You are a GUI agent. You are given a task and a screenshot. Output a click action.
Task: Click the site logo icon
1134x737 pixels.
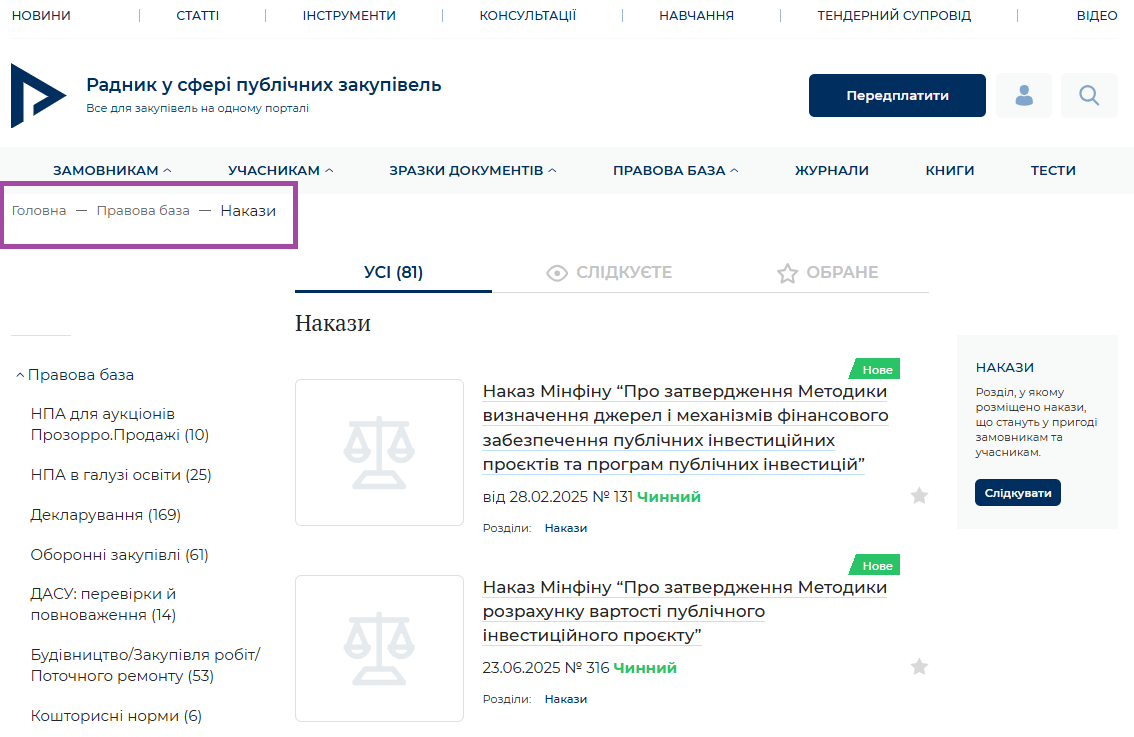pos(38,95)
